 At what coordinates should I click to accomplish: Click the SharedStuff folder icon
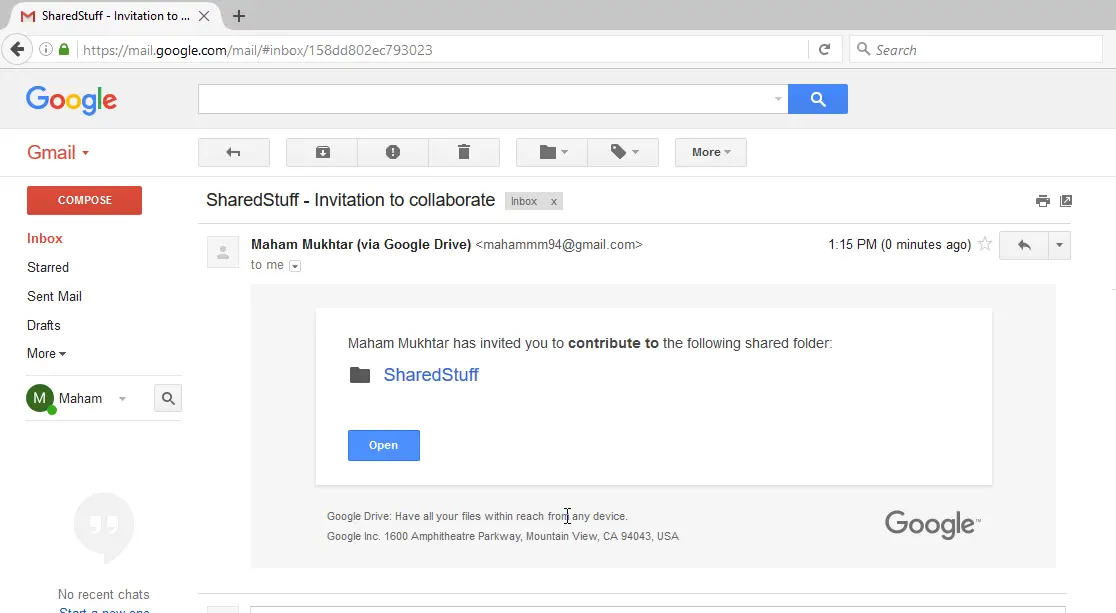[x=360, y=374]
